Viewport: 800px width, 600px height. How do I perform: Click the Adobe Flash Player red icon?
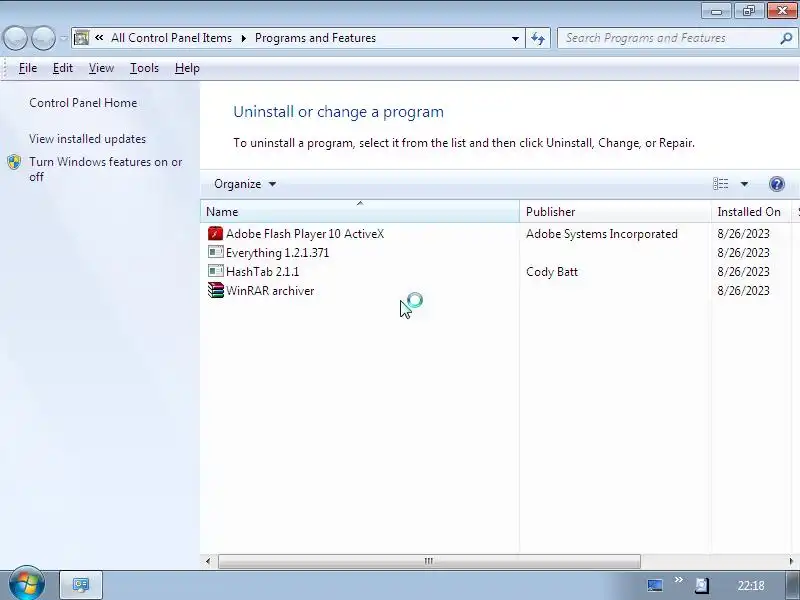[x=215, y=234]
